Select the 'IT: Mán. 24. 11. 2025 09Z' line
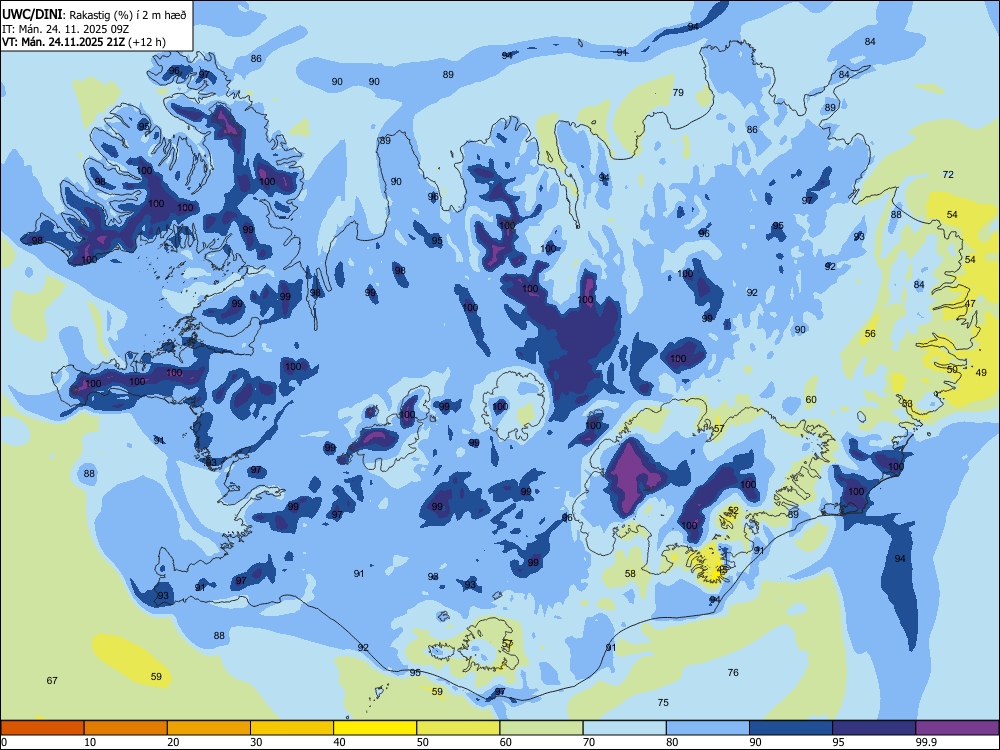This screenshot has height=750, width=1000. pos(64,29)
